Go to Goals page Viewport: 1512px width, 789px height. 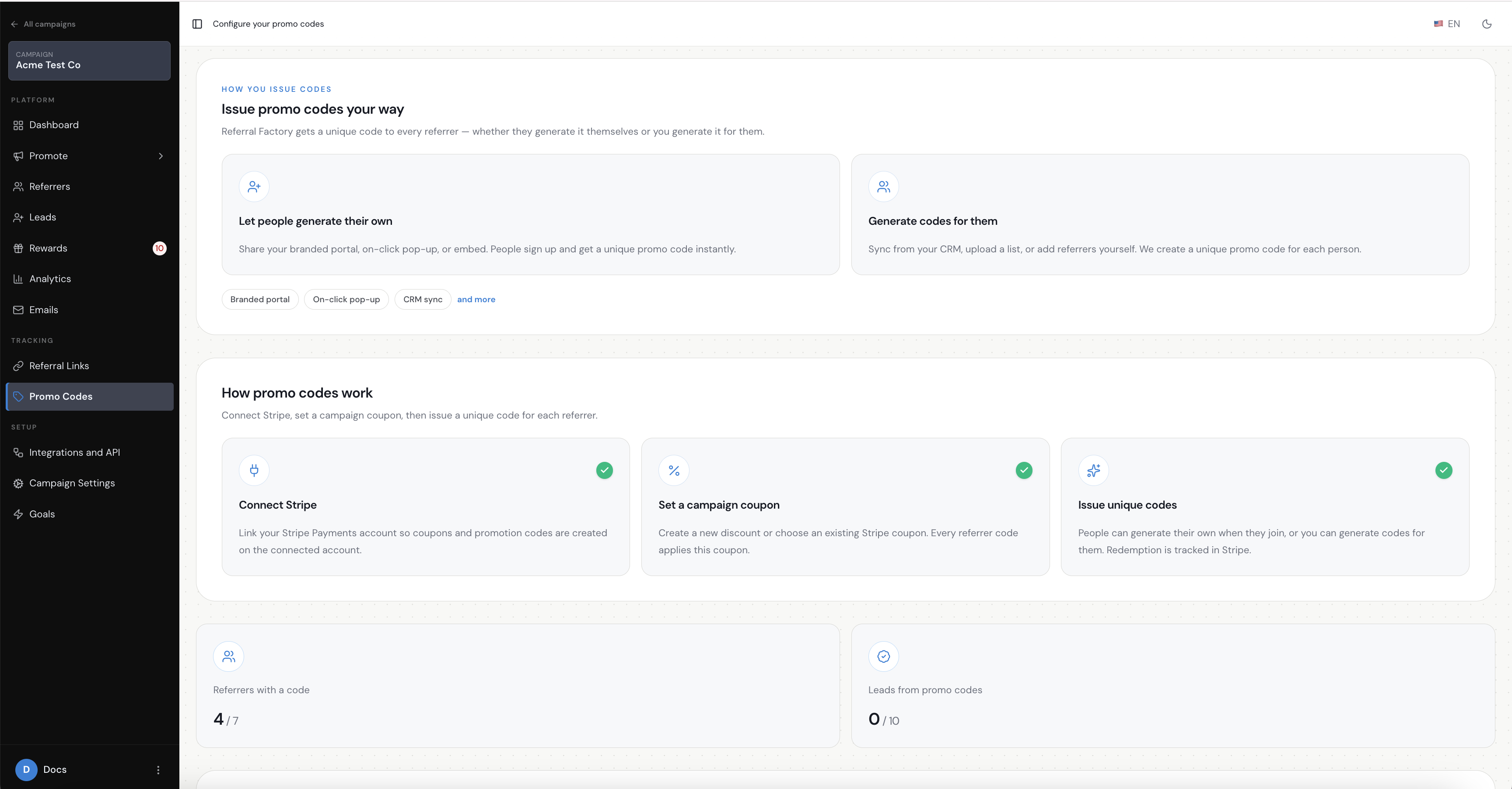(x=89, y=514)
